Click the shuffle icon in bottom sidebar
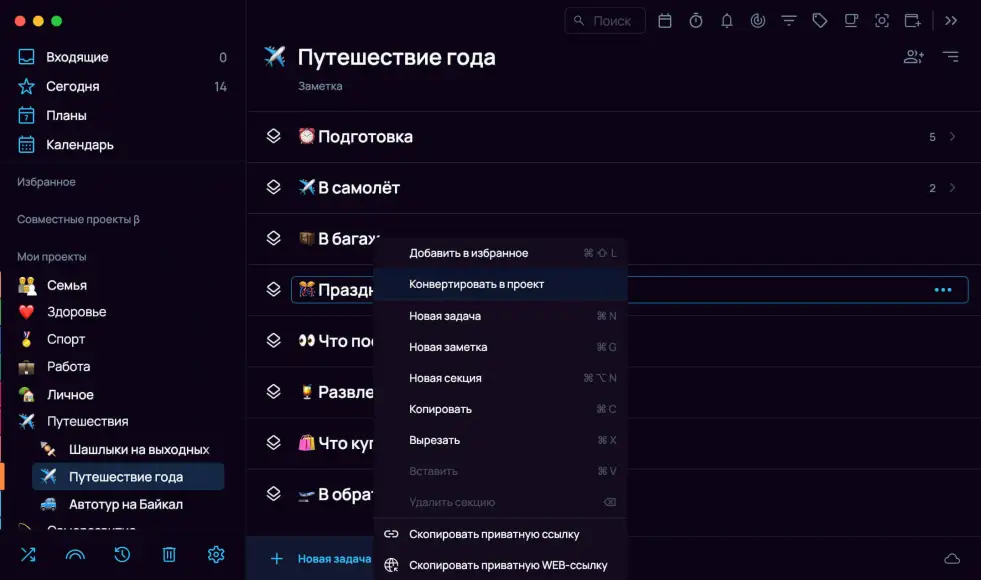The width and height of the screenshot is (981, 580). pyautogui.click(x=27, y=554)
